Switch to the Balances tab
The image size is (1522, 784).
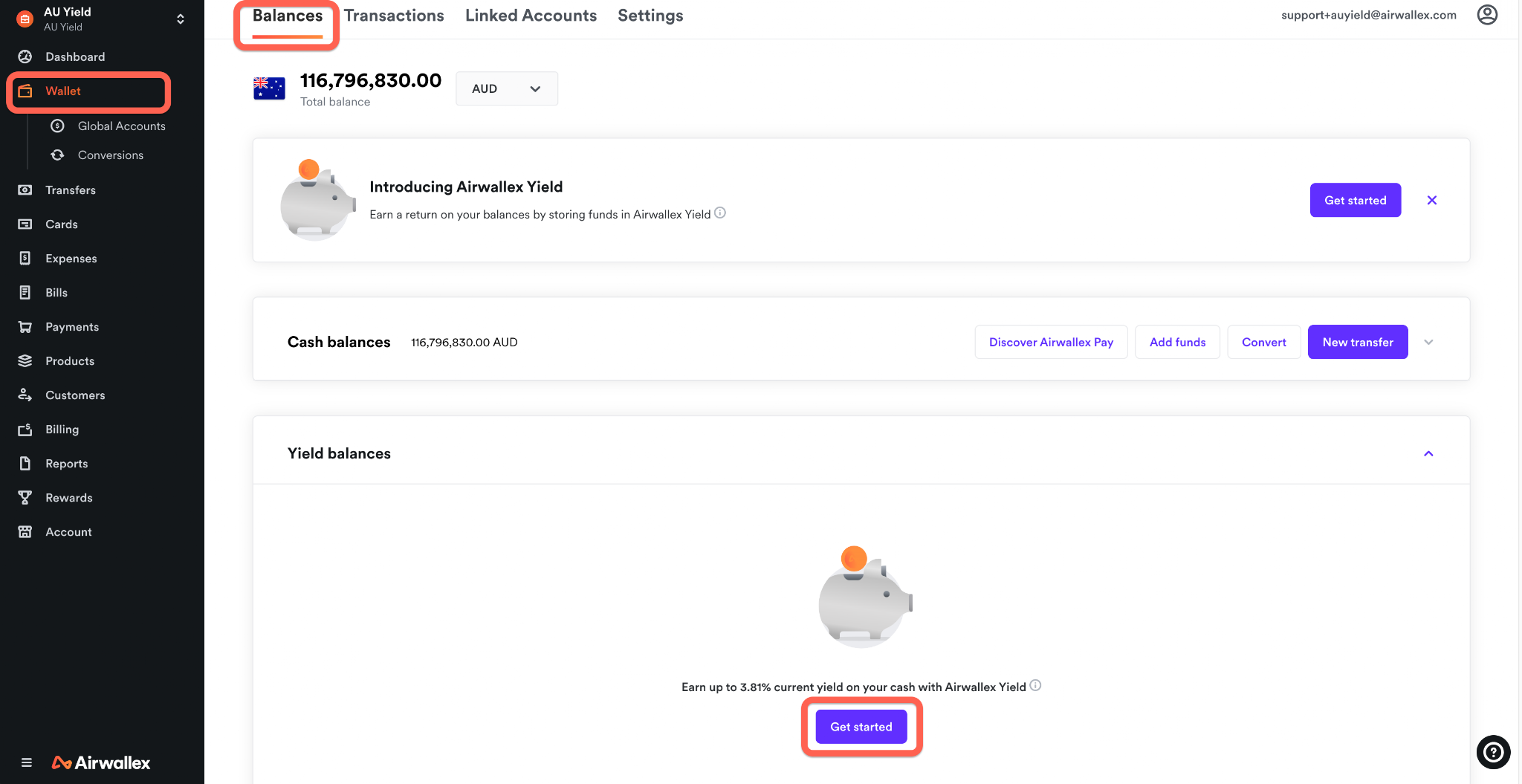(288, 16)
